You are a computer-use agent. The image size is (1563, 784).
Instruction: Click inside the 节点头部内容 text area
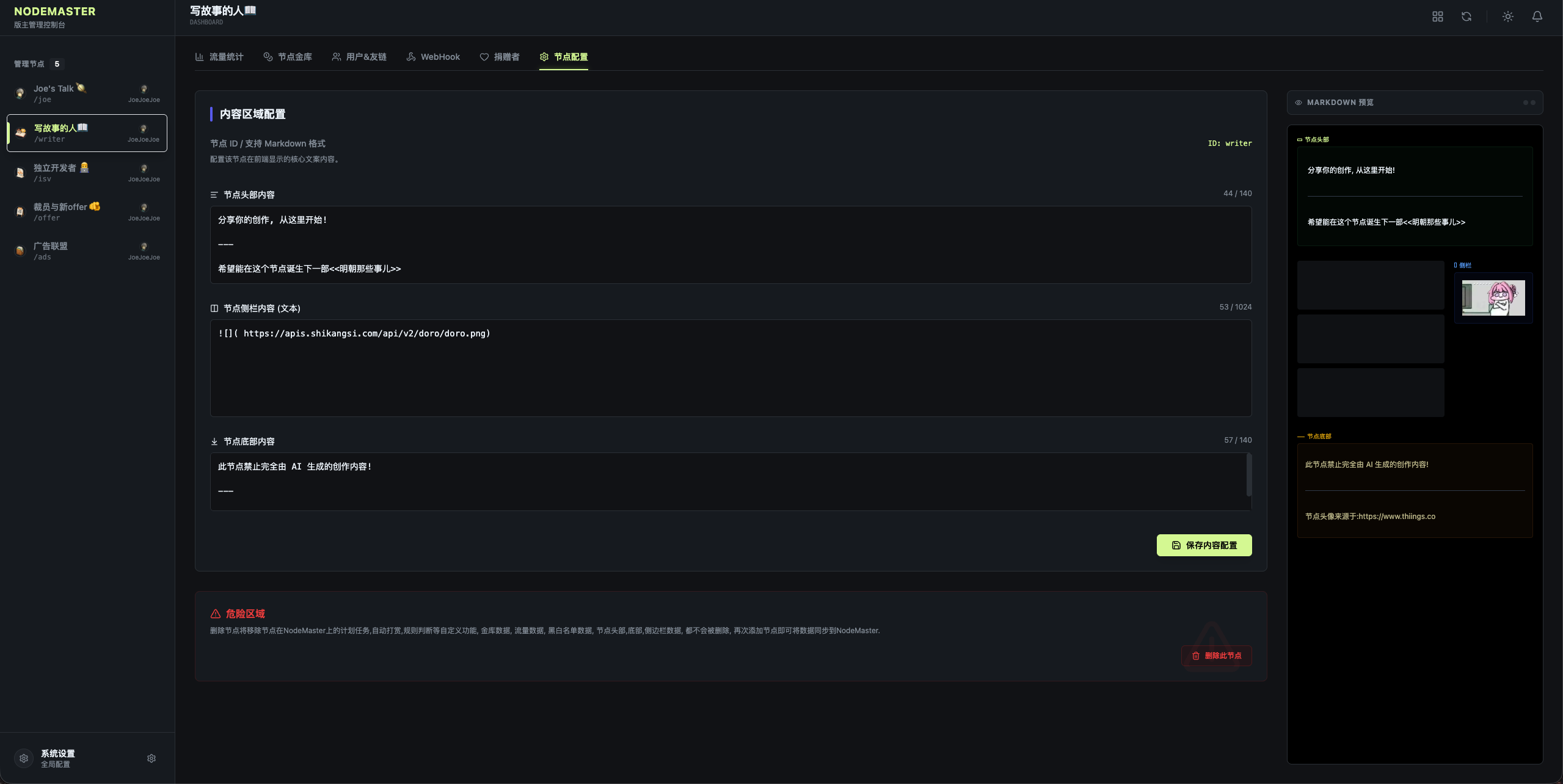pos(730,245)
